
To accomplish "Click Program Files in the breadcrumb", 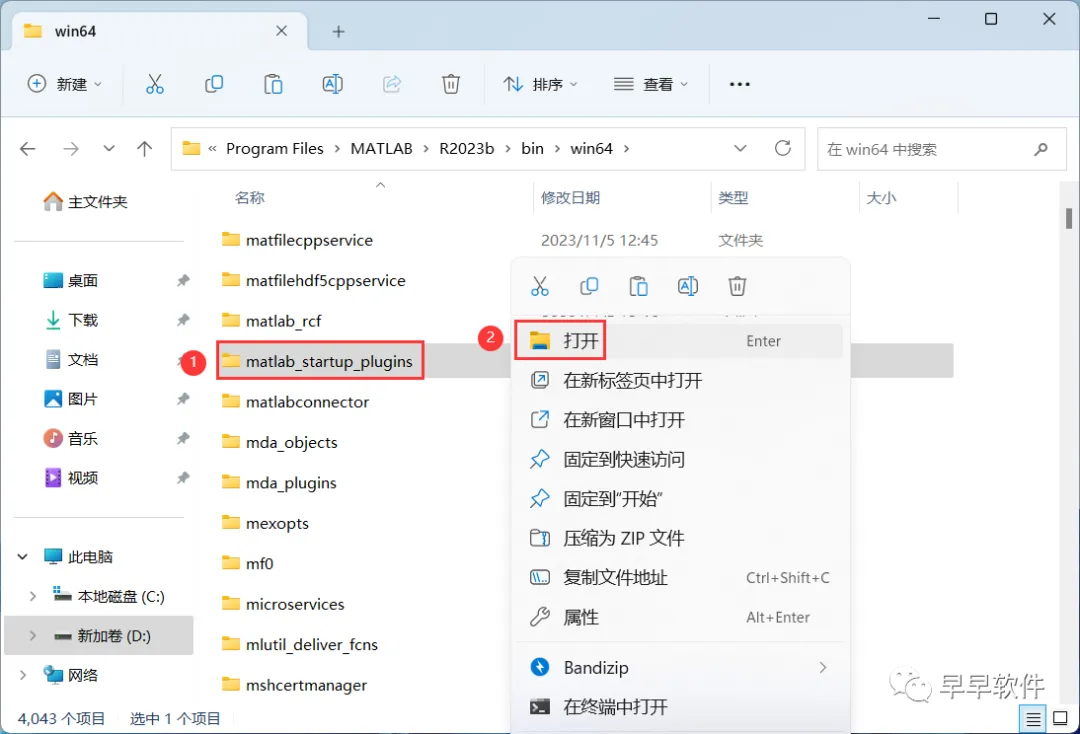I will tap(274, 149).
